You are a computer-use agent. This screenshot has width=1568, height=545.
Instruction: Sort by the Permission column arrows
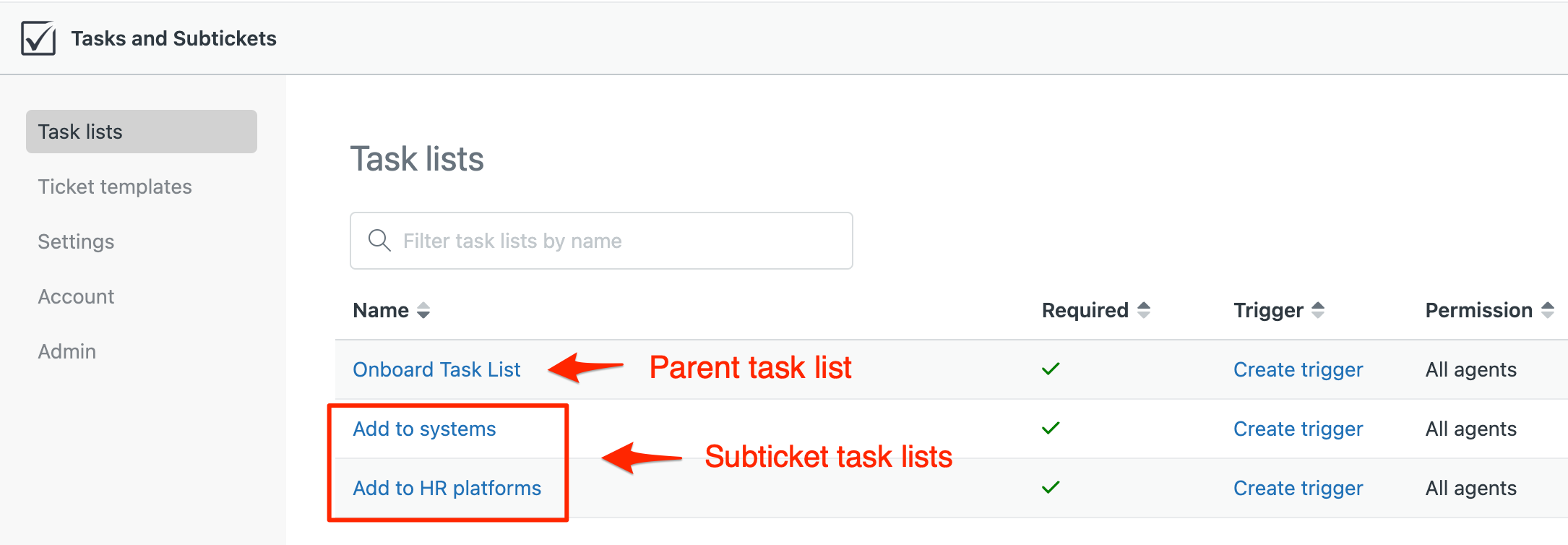1548,310
